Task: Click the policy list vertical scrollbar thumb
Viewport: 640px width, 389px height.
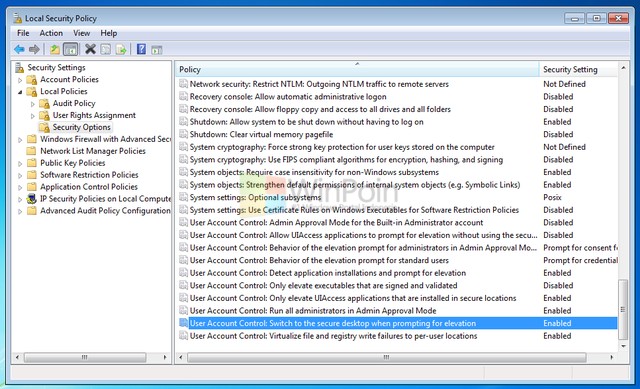Action: click(x=623, y=309)
